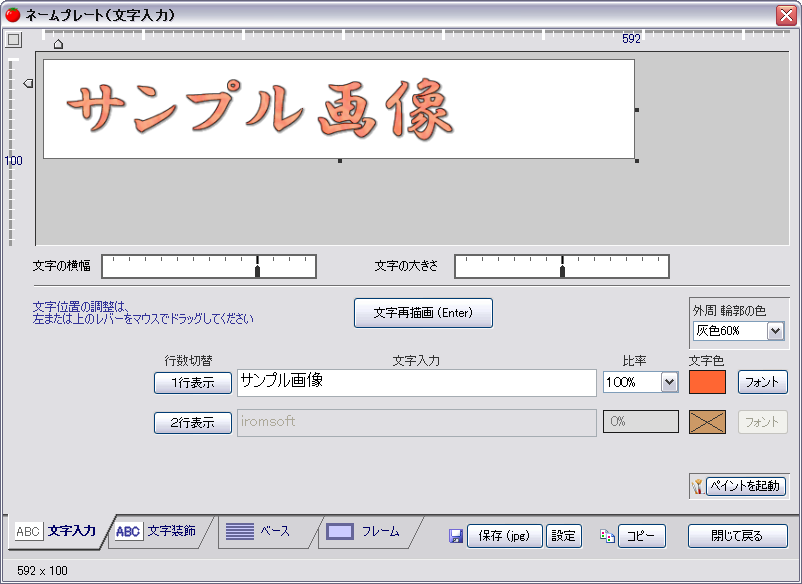Click the crossed-out brown color swatch for line two
802x584 pixels.
coord(707,422)
